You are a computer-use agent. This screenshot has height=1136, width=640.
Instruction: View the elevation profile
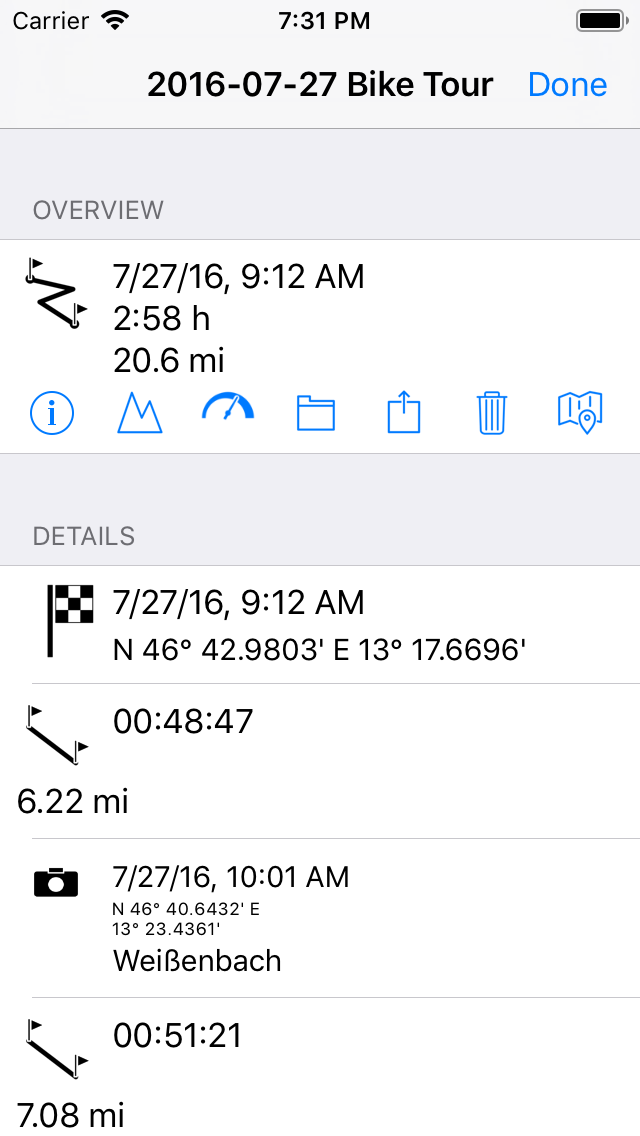140,413
